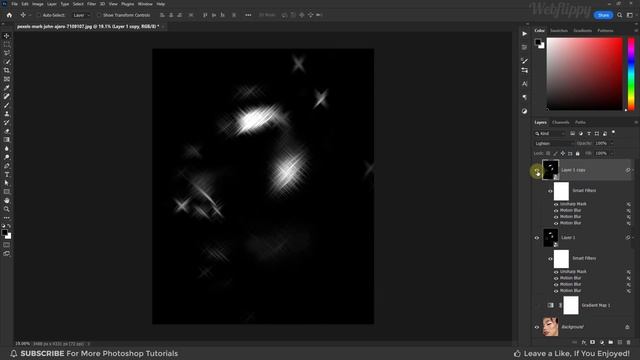Open the Lighten blend mode dropdown
The width and height of the screenshot is (640, 360).
point(554,143)
